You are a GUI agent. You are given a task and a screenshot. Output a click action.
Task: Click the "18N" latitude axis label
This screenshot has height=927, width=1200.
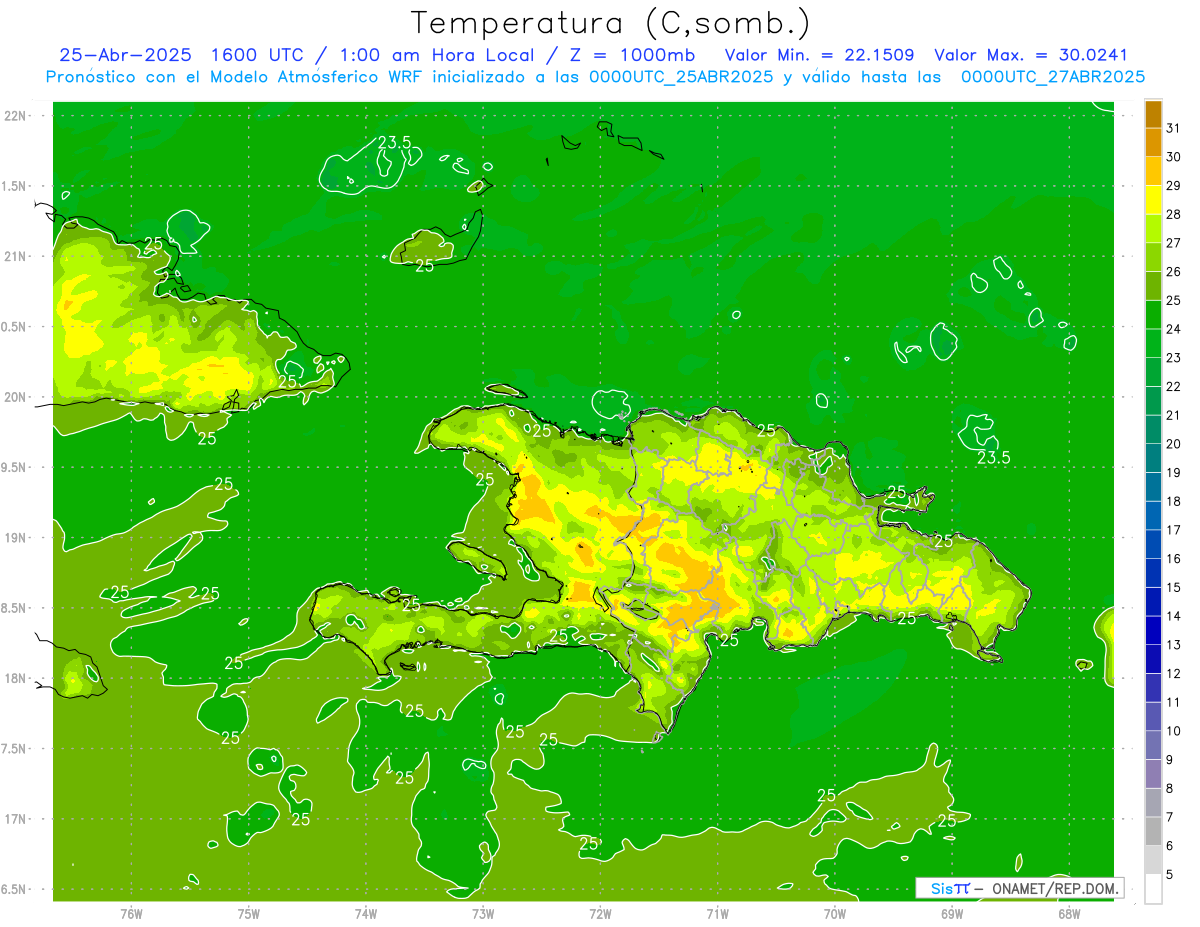(x=17, y=678)
